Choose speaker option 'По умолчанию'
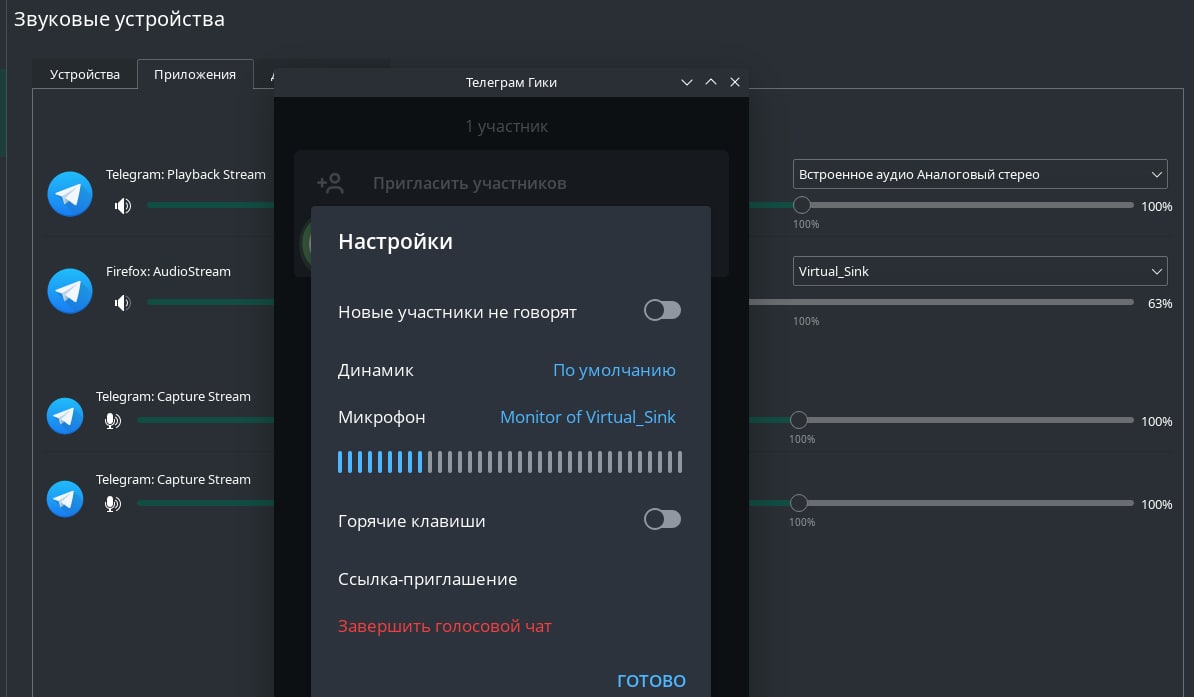 point(614,370)
